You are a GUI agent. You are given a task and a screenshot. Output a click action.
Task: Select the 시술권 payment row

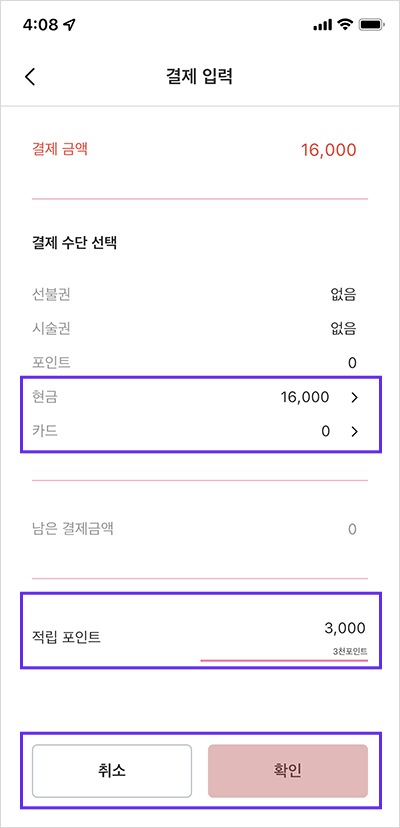(x=194, y=329)
